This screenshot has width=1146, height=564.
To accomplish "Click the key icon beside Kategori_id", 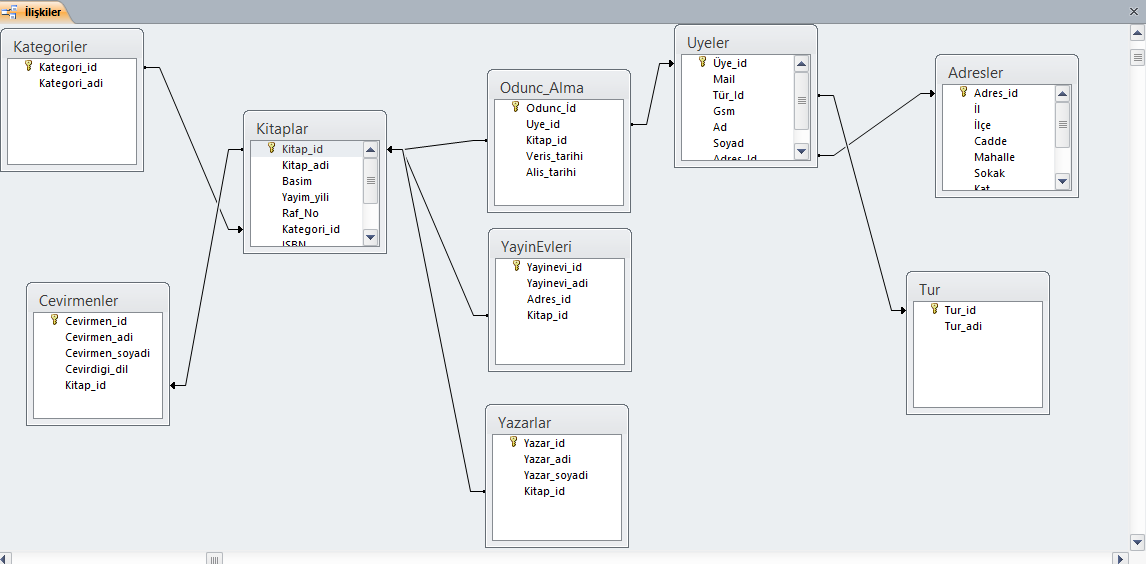I will pyautogui.click(x=28, y=66).
